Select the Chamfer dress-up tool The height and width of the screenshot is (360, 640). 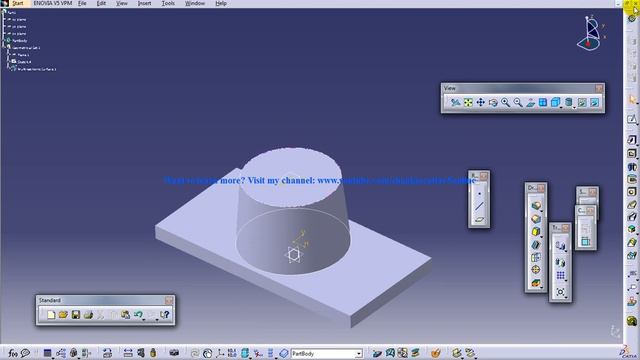point(536,218)
